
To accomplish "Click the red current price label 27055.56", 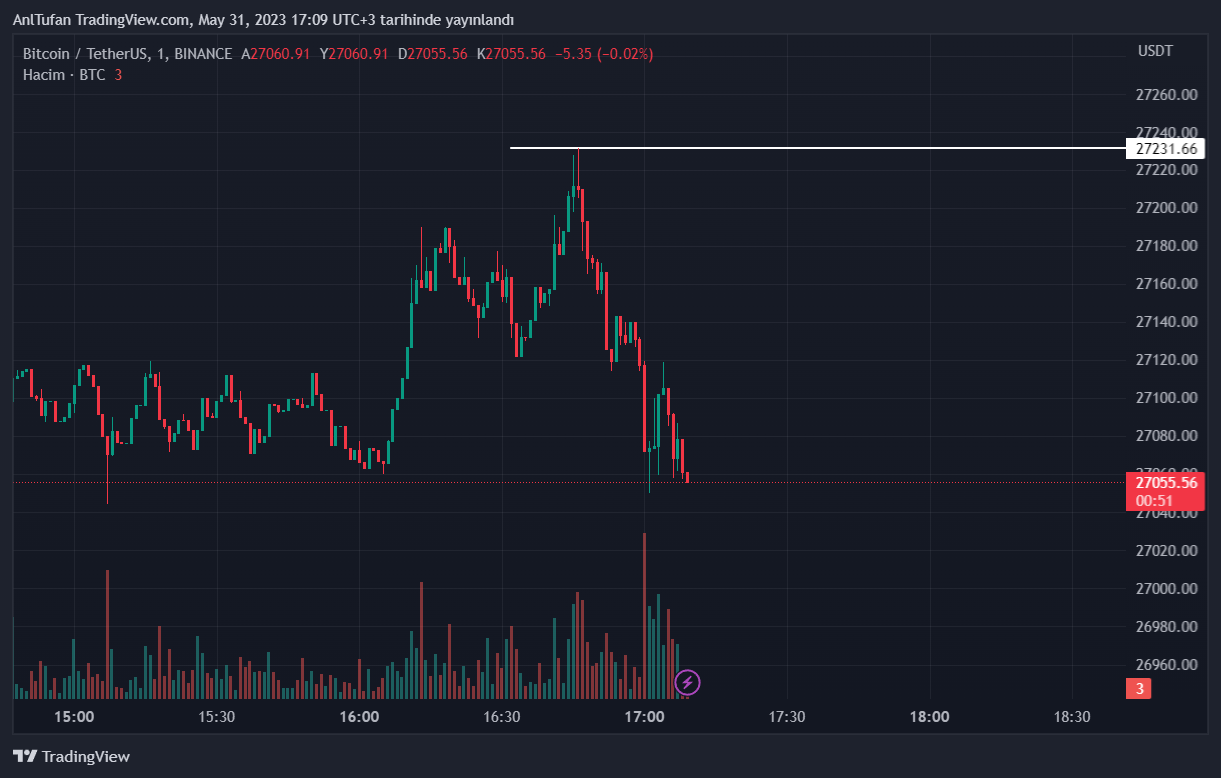I will [1165, 483].
